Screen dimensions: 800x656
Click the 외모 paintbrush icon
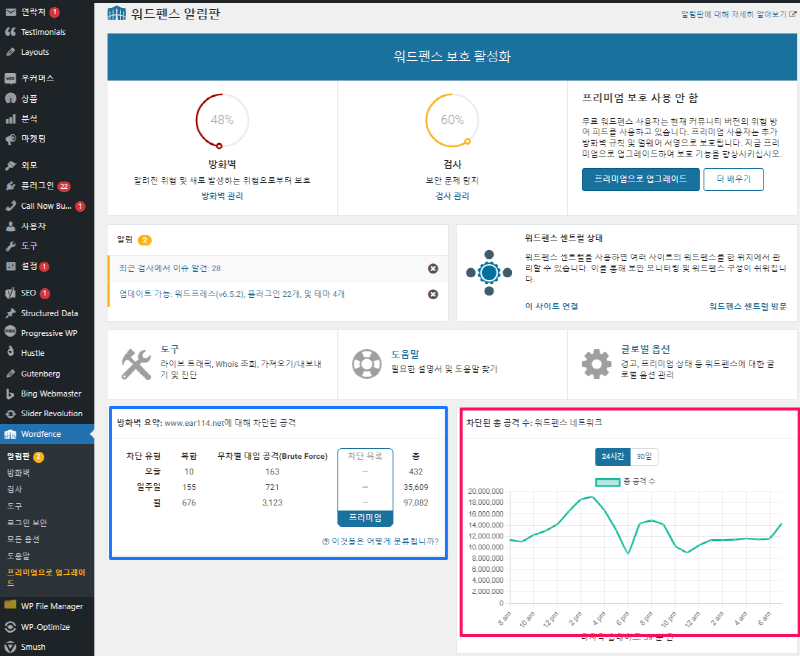[x=10, y=165]
